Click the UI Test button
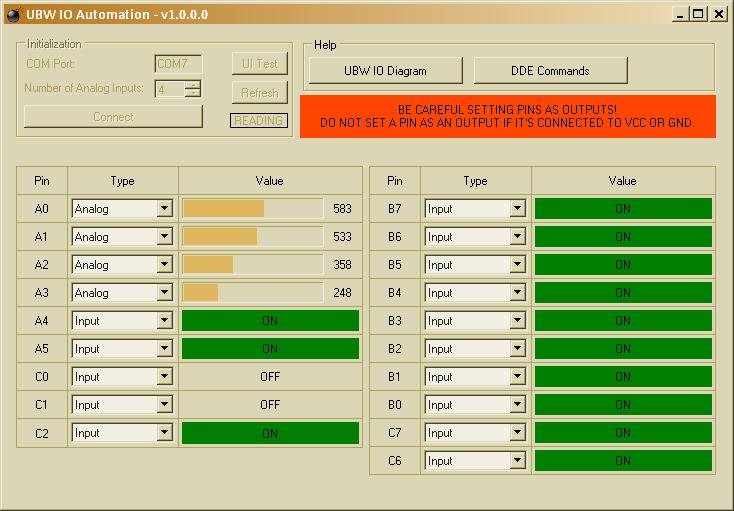This screenshot has width=734, height=511. (x=260, y=64)
